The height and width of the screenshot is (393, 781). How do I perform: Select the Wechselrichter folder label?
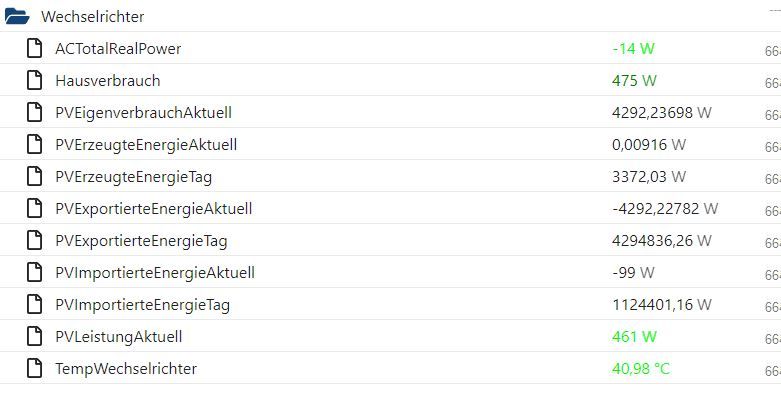point(93,16)
